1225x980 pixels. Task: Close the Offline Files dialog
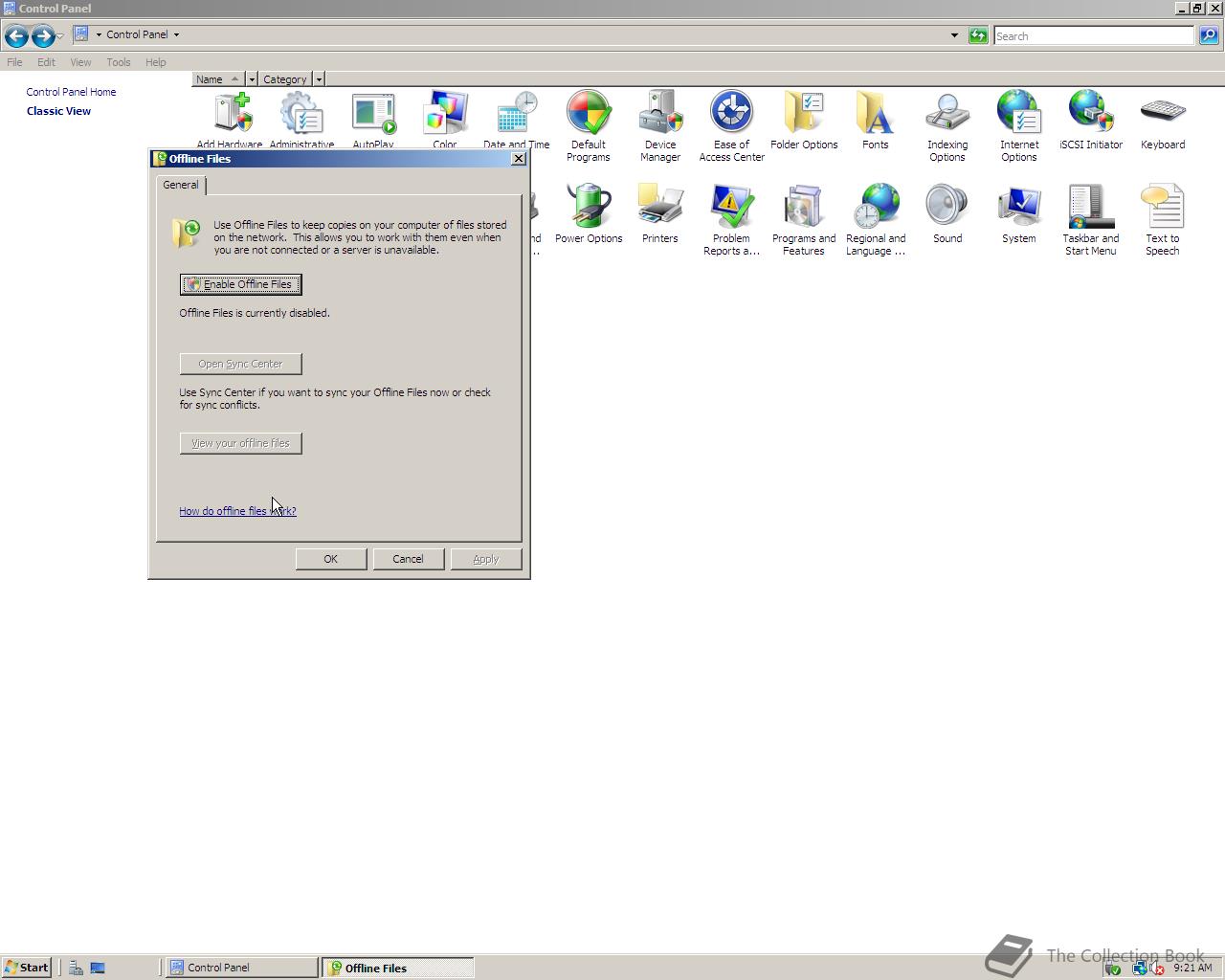click(519, 159)
